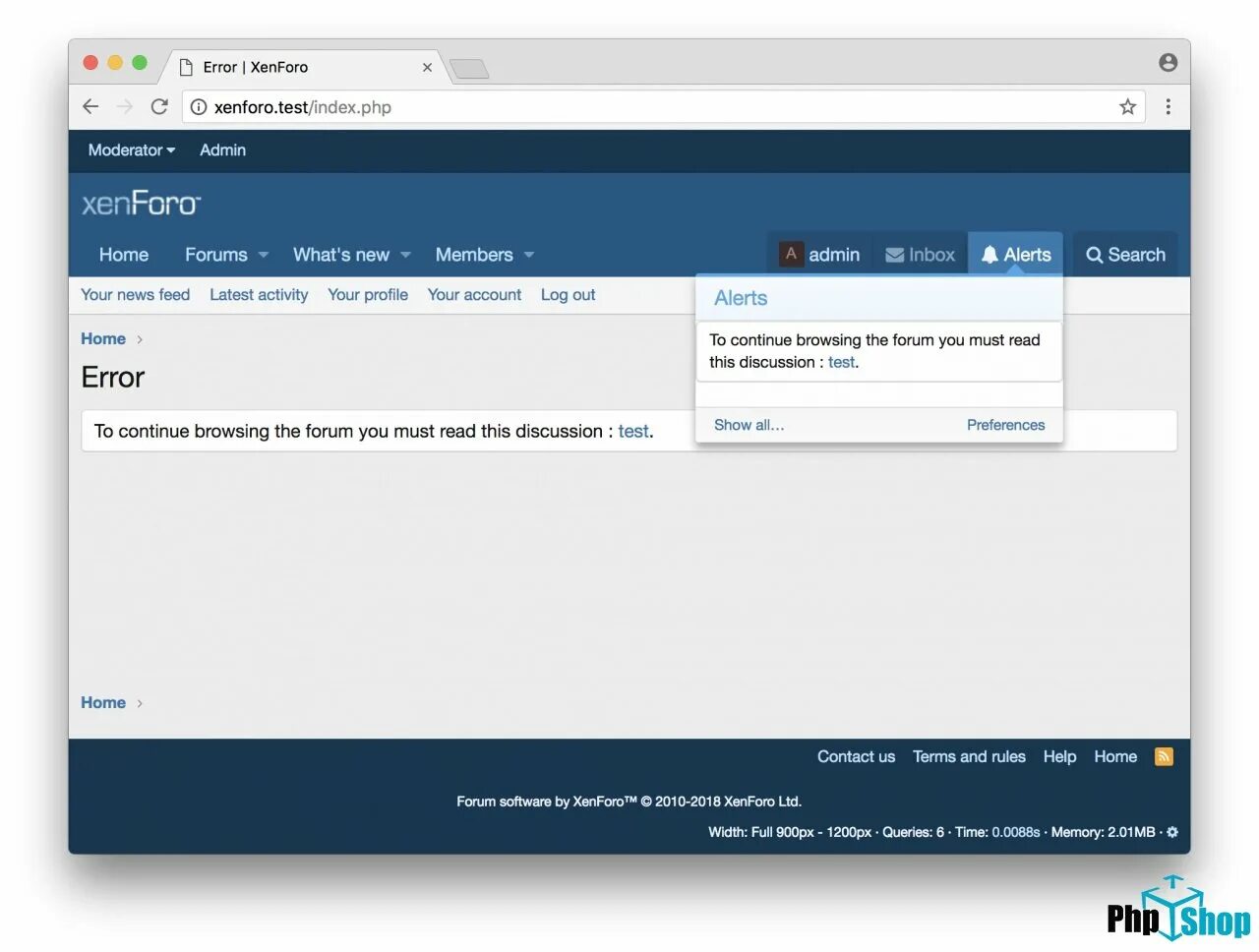Open the What's new navigation tab
1259x952 pixels.
tap(341, 255)
